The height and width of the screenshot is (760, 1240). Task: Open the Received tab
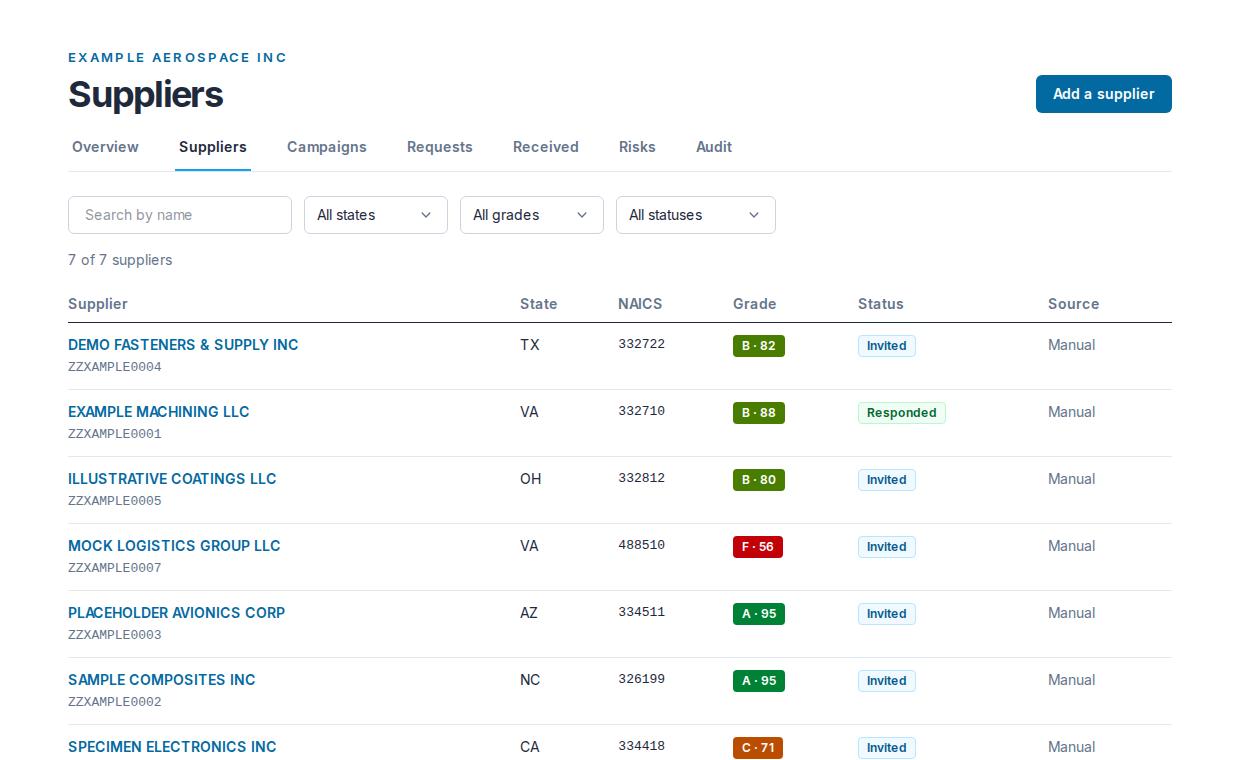546,147
